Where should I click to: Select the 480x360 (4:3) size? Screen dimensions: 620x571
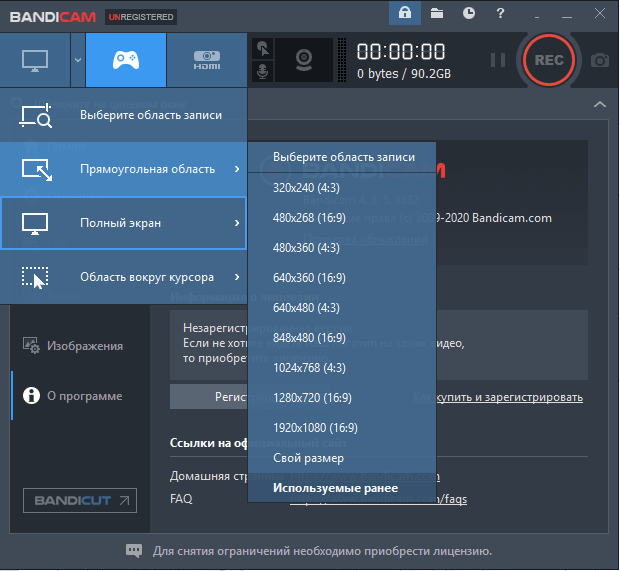pyautogui.click(x=342, y=248)
